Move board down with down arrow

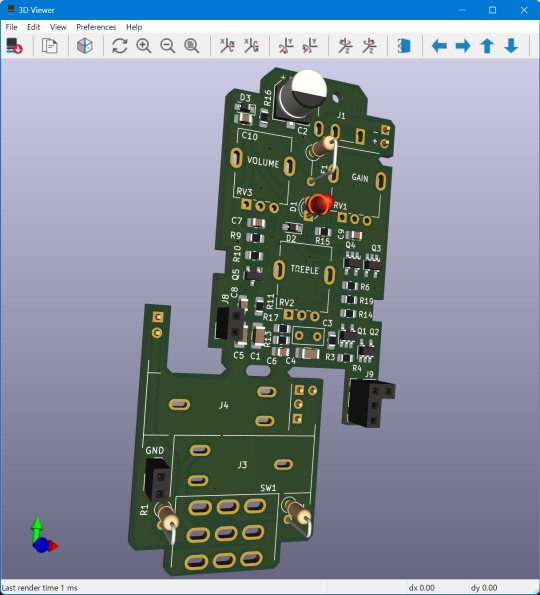click(x=511, y=46)
